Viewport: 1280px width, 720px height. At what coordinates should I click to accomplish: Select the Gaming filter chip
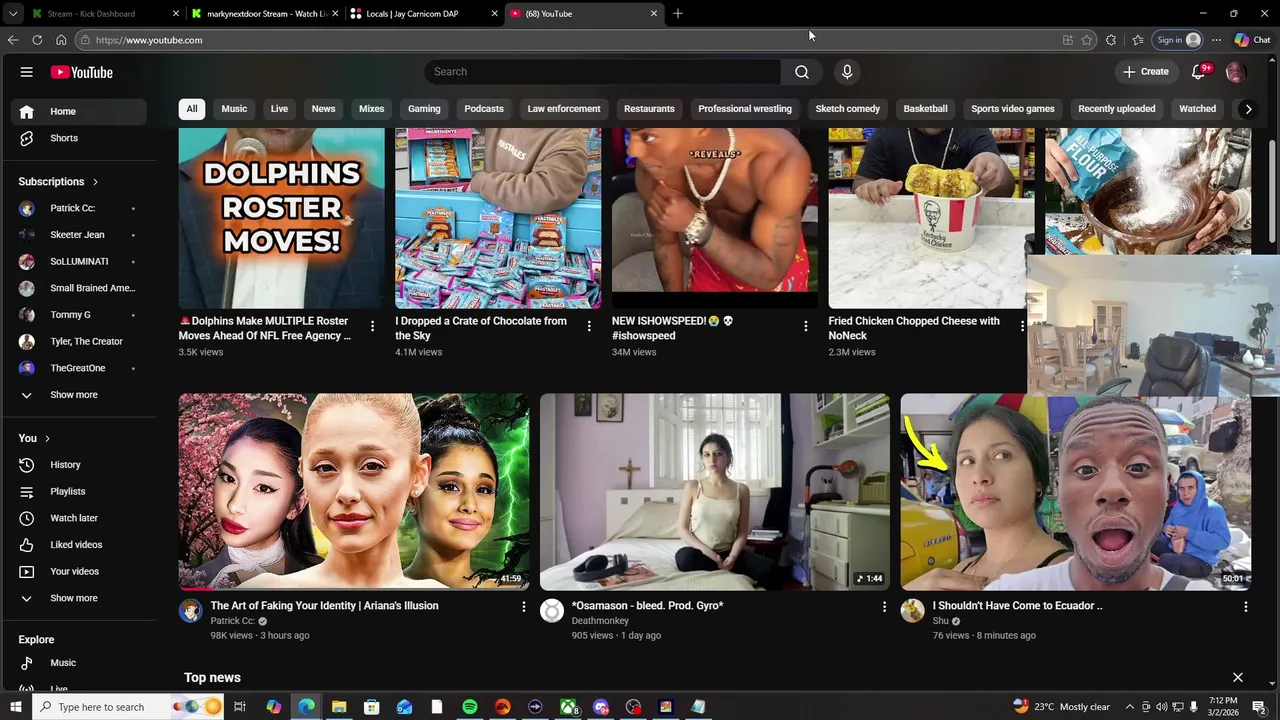click(424, 109)
